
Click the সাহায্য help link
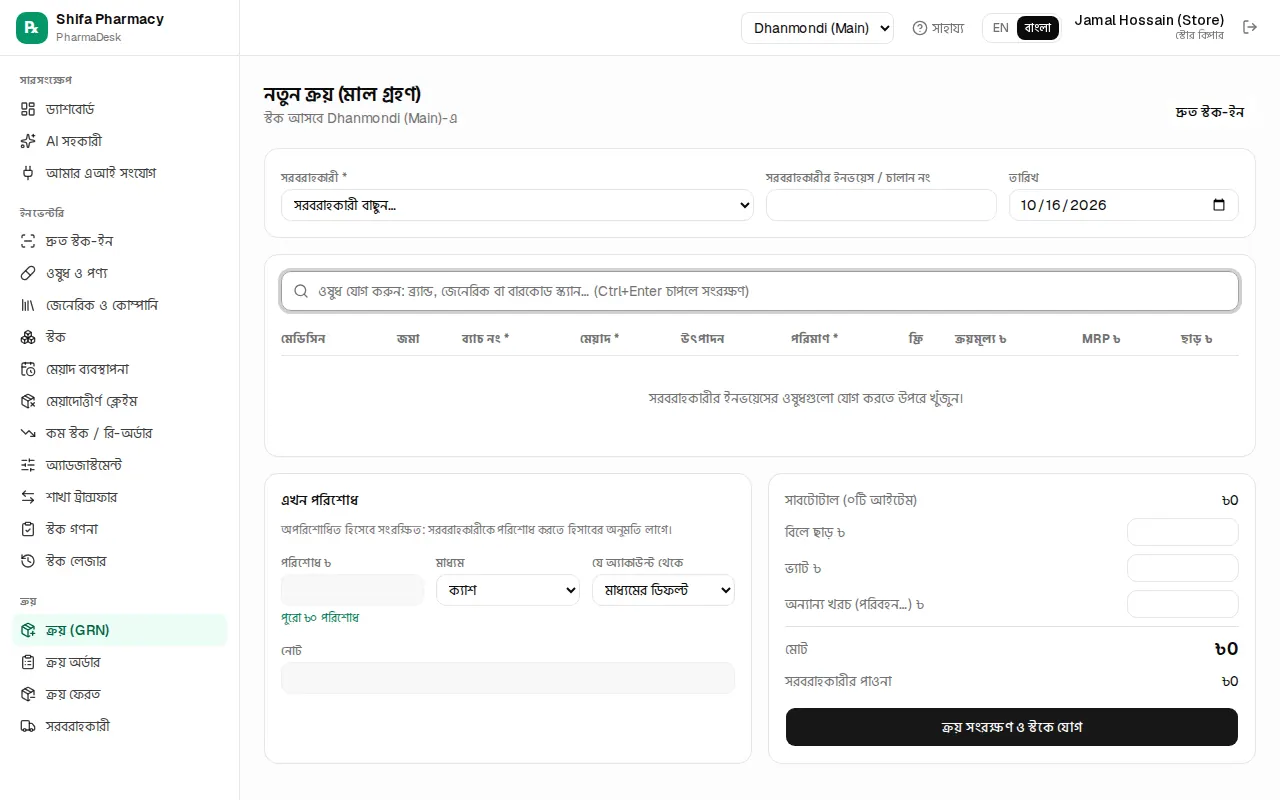[938, 28]
